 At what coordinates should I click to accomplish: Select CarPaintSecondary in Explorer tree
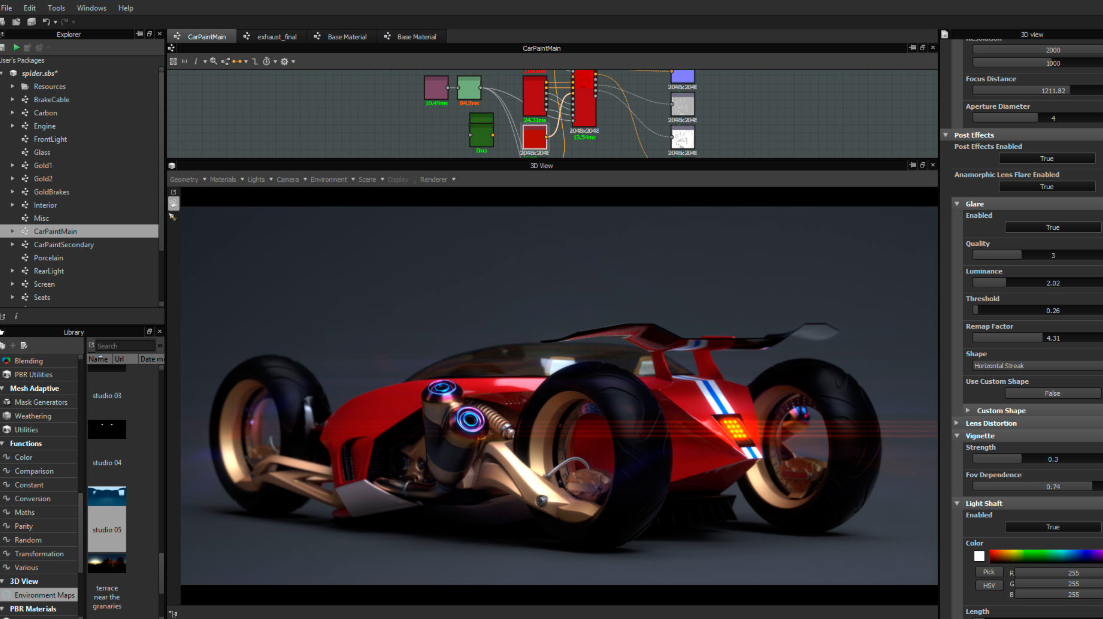[x=63, y=245]
